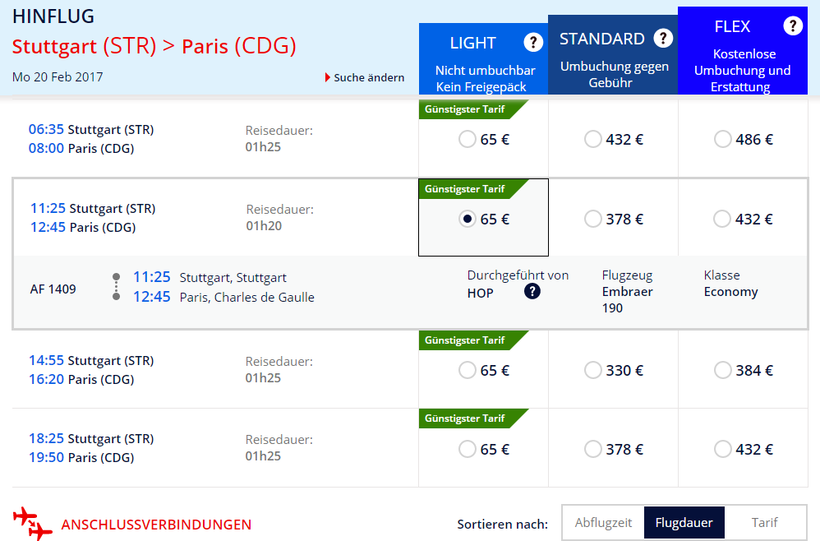This screenshot has height=541, width=820.
Task: Click the red arrow beside Suche ändern
Action: coord(327,77)
